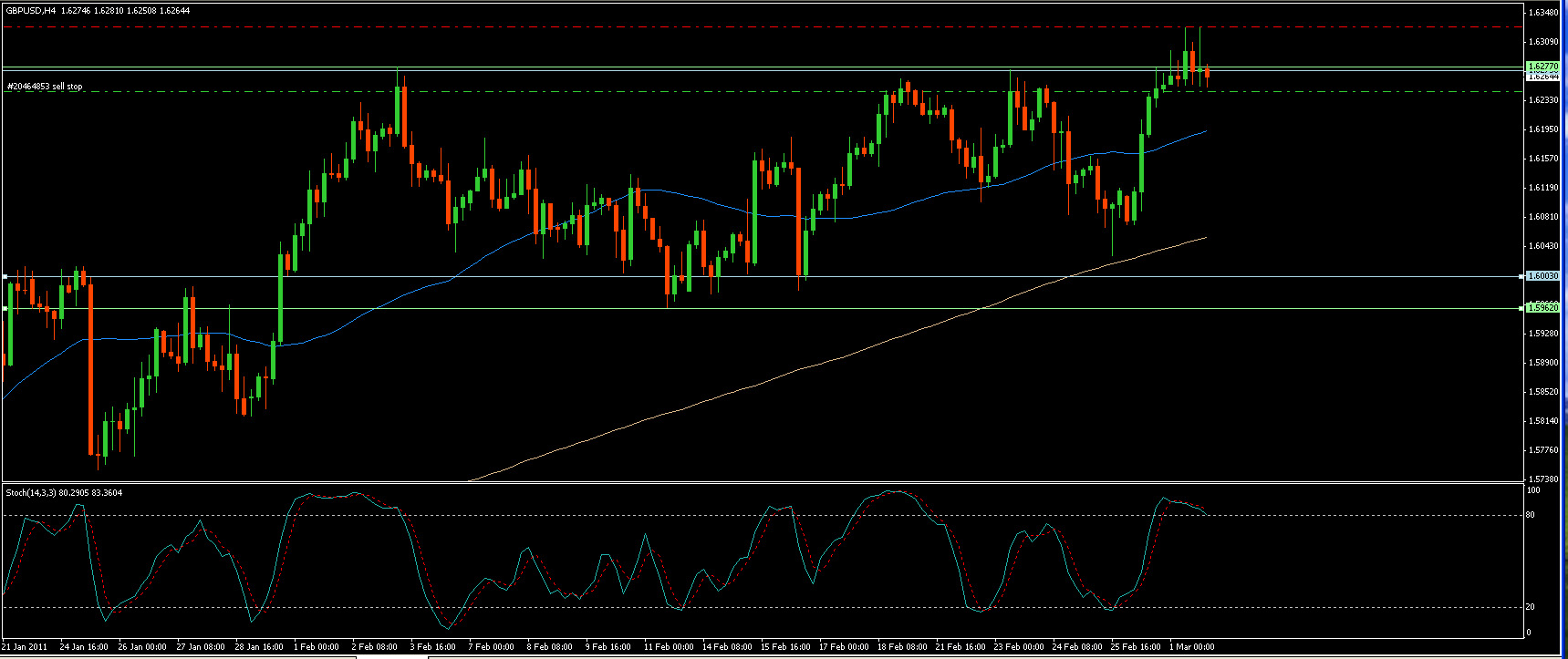Image resolution: width=1568 pixels, height=659 pixels.
Task: Click the 1.57380 price scale label
Action: click(x=1542, y=479)
